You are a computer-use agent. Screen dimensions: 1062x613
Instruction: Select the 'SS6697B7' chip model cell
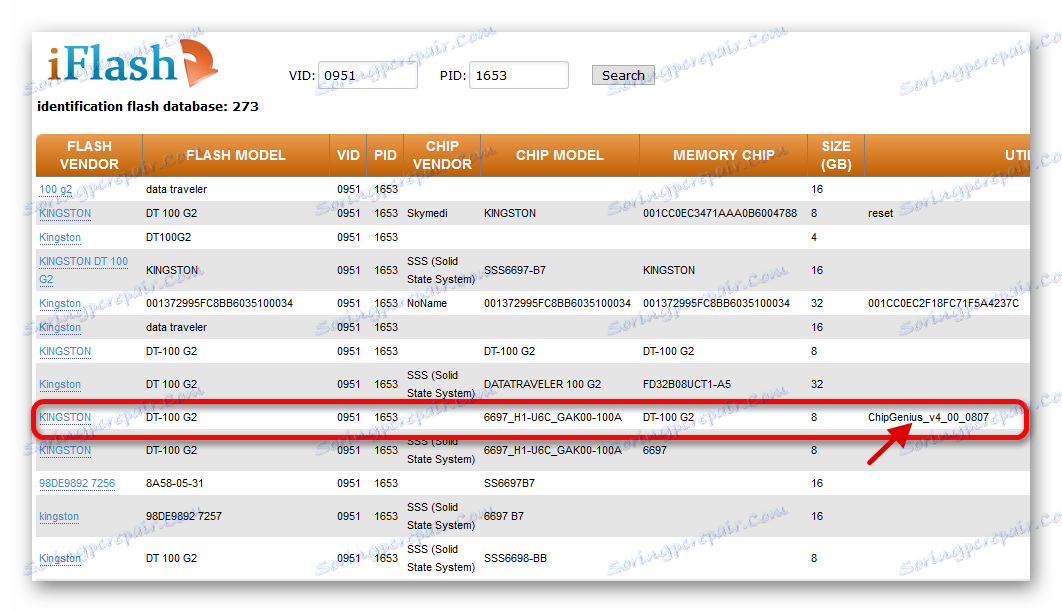click(509, 483)
